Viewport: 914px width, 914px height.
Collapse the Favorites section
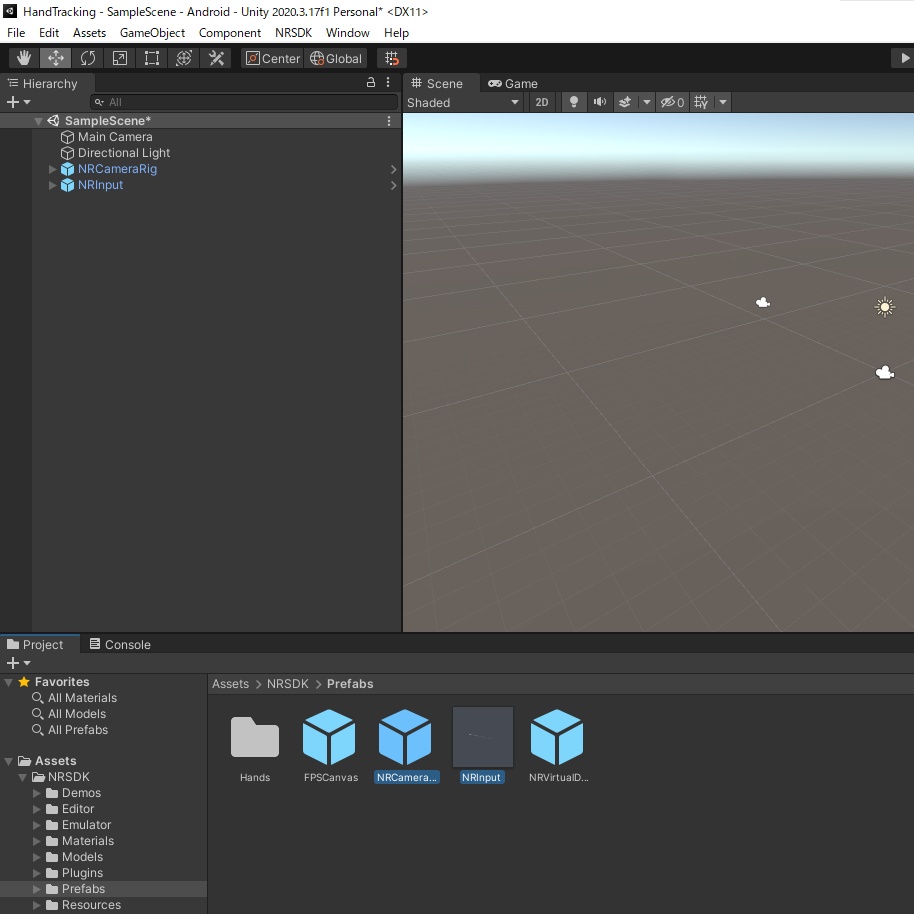[x=9, y=682]
